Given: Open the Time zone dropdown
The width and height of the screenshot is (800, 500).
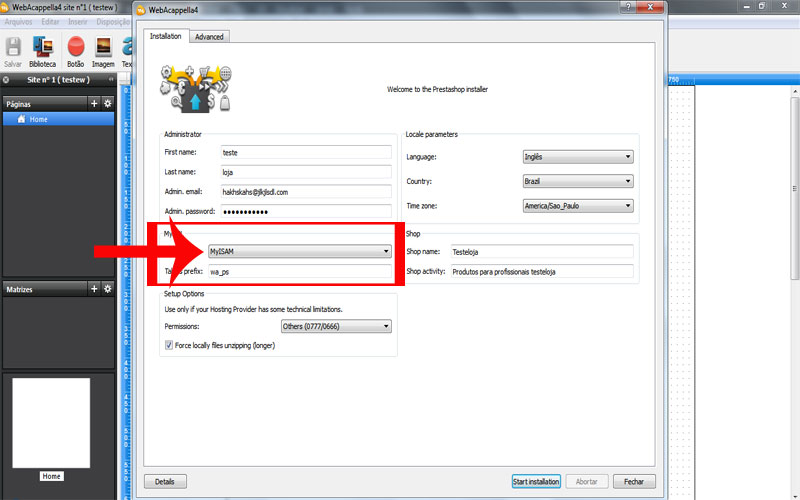Looking at the screenshot, I should [x=578, y=206].
